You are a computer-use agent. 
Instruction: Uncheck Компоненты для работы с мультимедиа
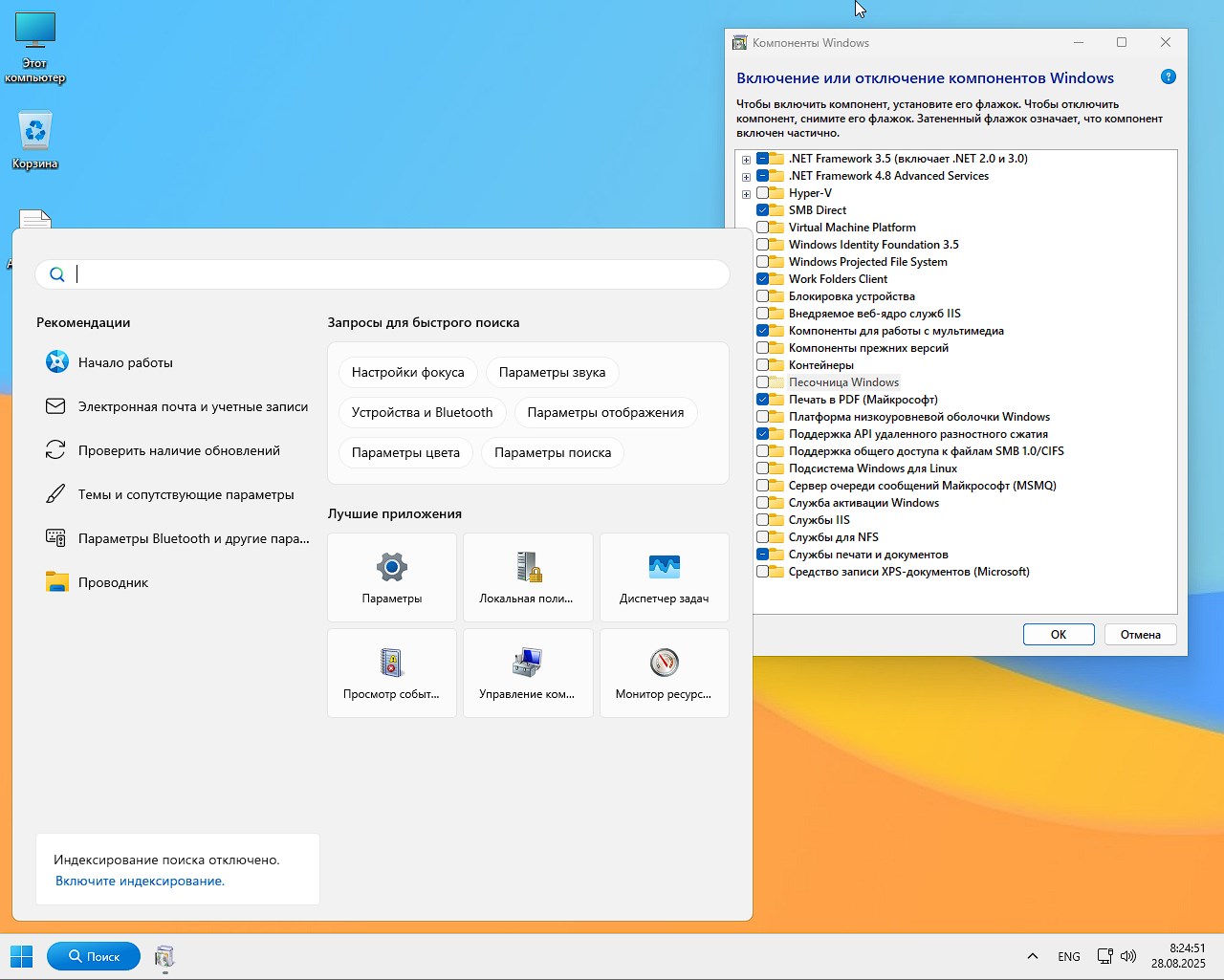click(762, 331)
